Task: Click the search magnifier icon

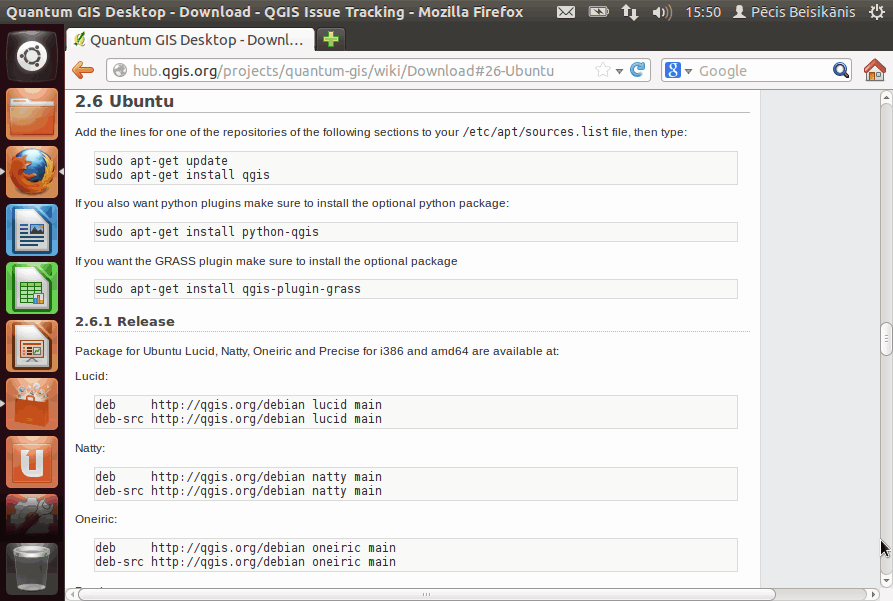Action: pos(841,71)
